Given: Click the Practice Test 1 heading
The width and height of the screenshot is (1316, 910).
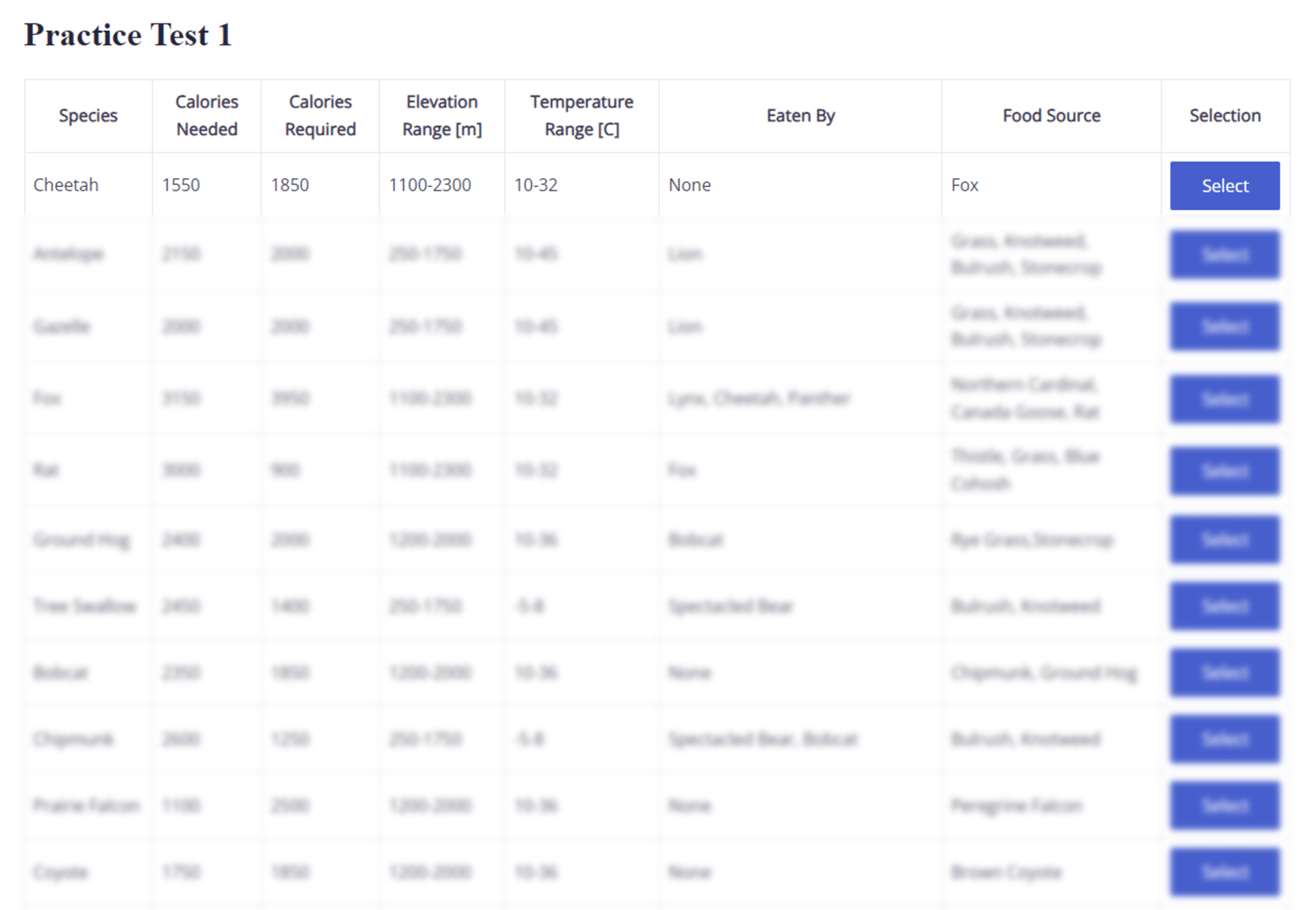Looking at the screenshot, I should 128,35.
